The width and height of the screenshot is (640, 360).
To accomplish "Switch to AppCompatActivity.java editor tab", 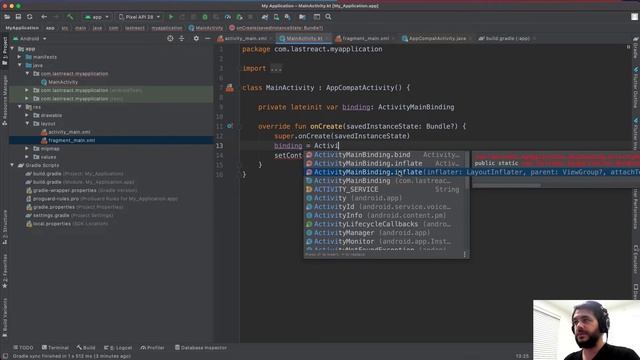I will pos(437,38).
